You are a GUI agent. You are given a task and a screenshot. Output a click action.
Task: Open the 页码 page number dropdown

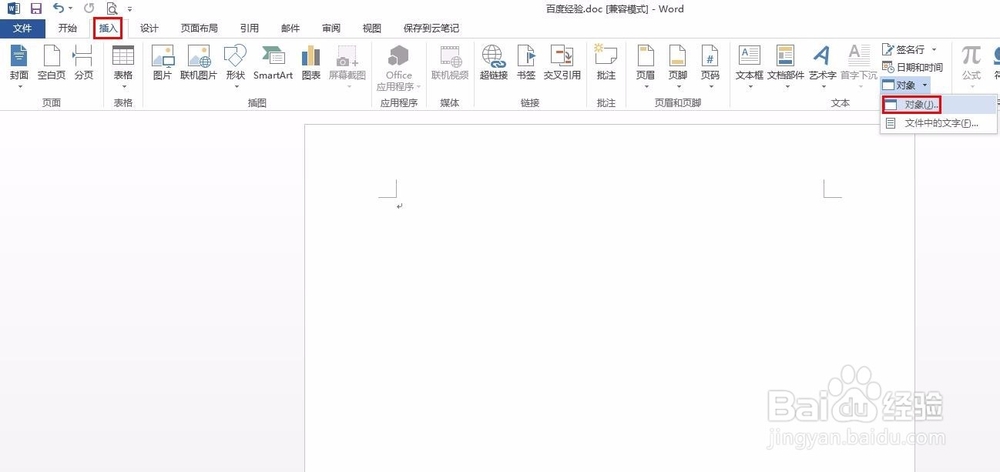pos(710,65)
